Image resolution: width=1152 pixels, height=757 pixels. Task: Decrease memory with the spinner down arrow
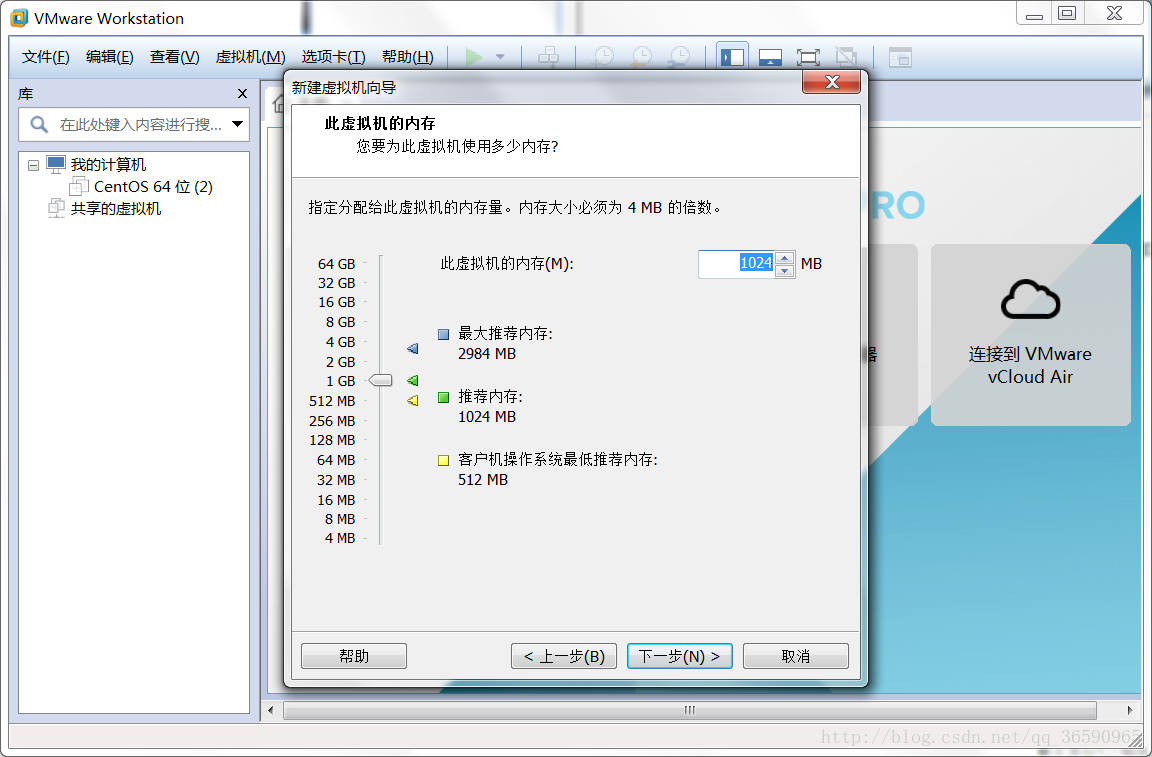[785, 270]
